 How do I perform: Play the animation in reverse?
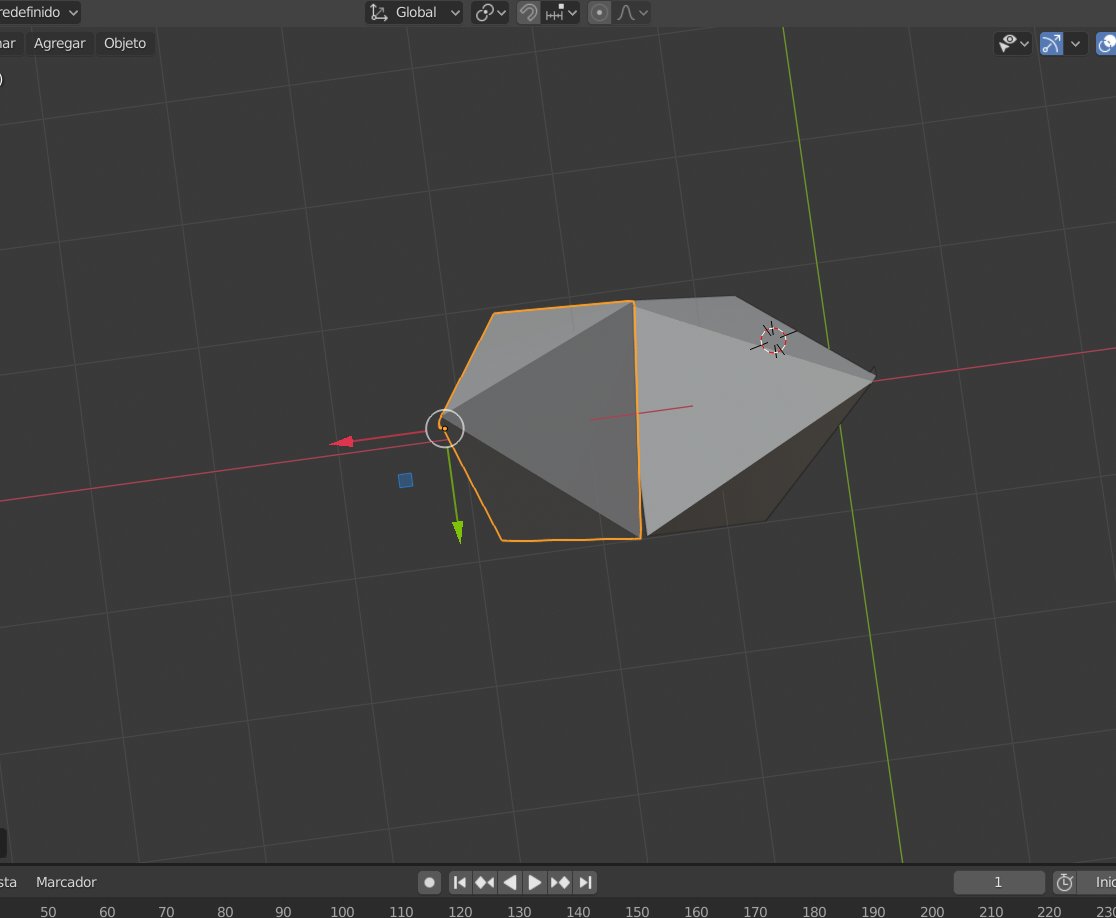tap(510, 882)
